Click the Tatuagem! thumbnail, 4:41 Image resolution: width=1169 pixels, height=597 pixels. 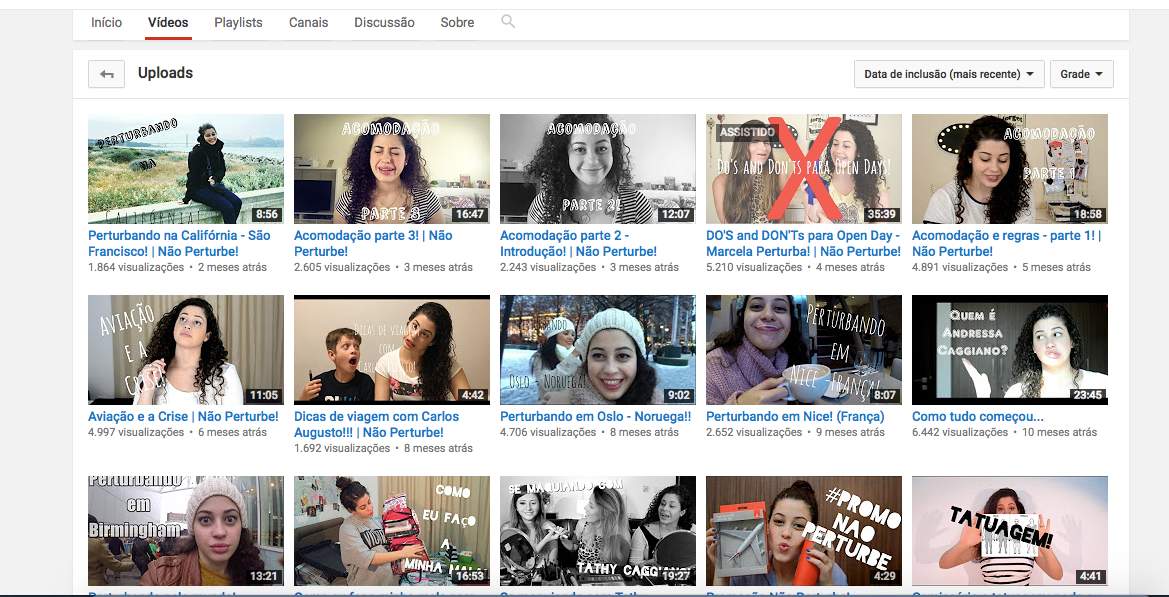tap(1009, 531)
